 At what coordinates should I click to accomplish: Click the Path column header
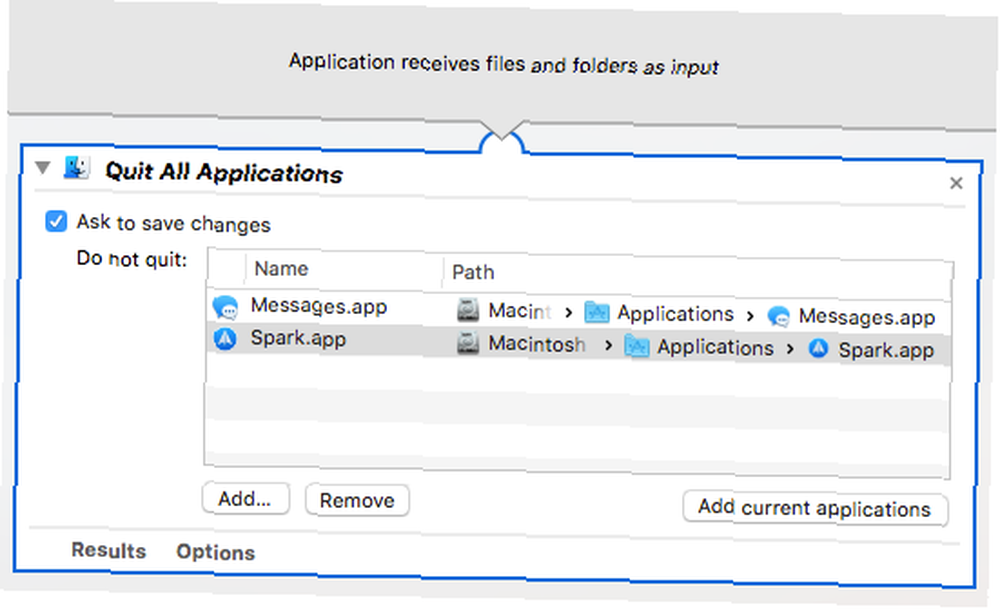pyautogui.click(x=473, y=272)
